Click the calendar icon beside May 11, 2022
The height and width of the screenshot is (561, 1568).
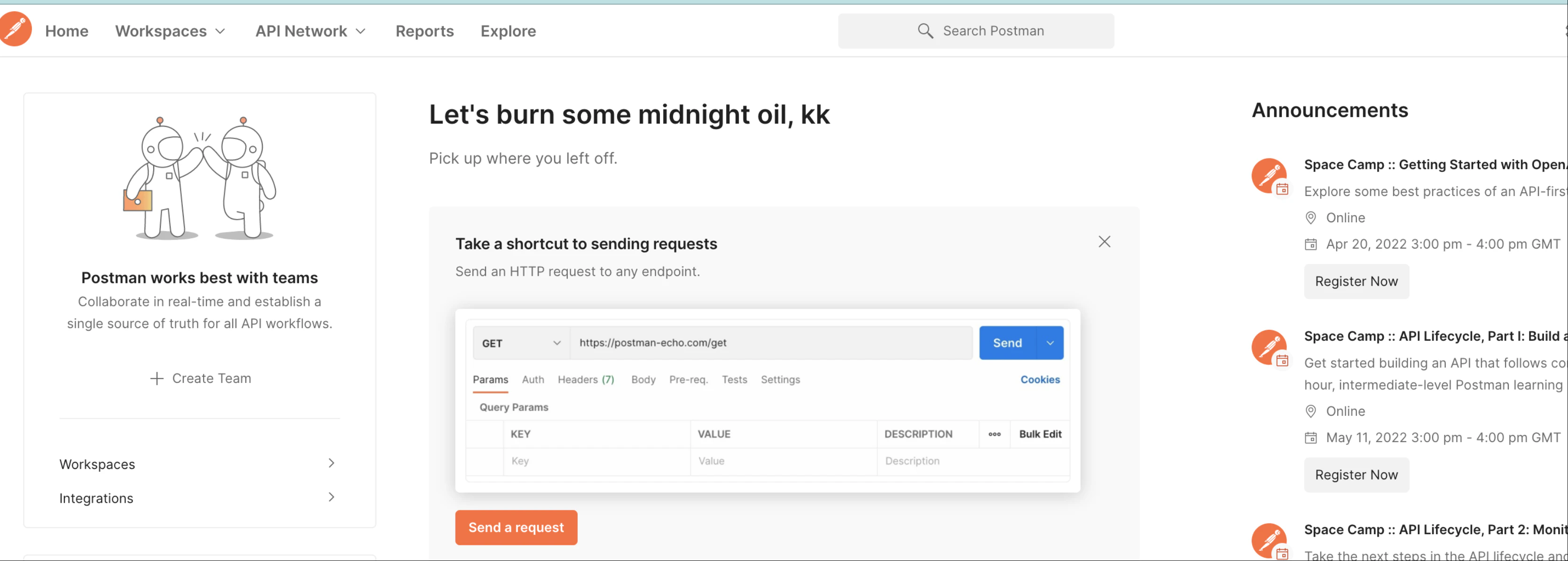pyautogui.click(x=1310, y=438)
